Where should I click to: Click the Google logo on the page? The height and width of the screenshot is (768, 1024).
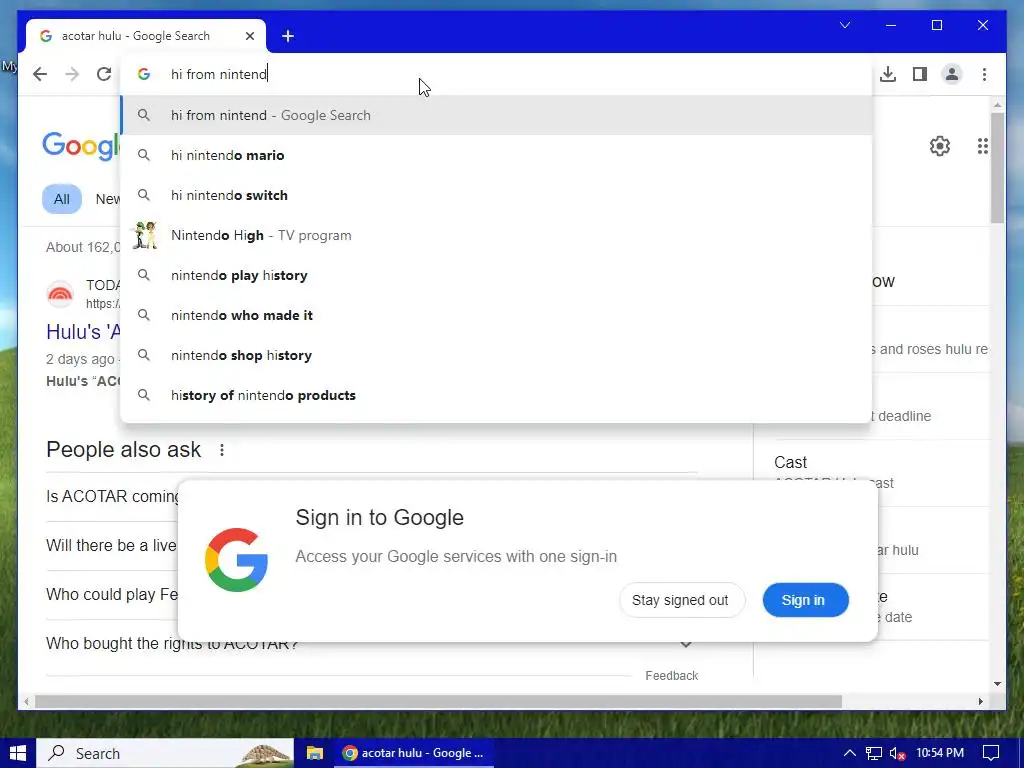82,145
